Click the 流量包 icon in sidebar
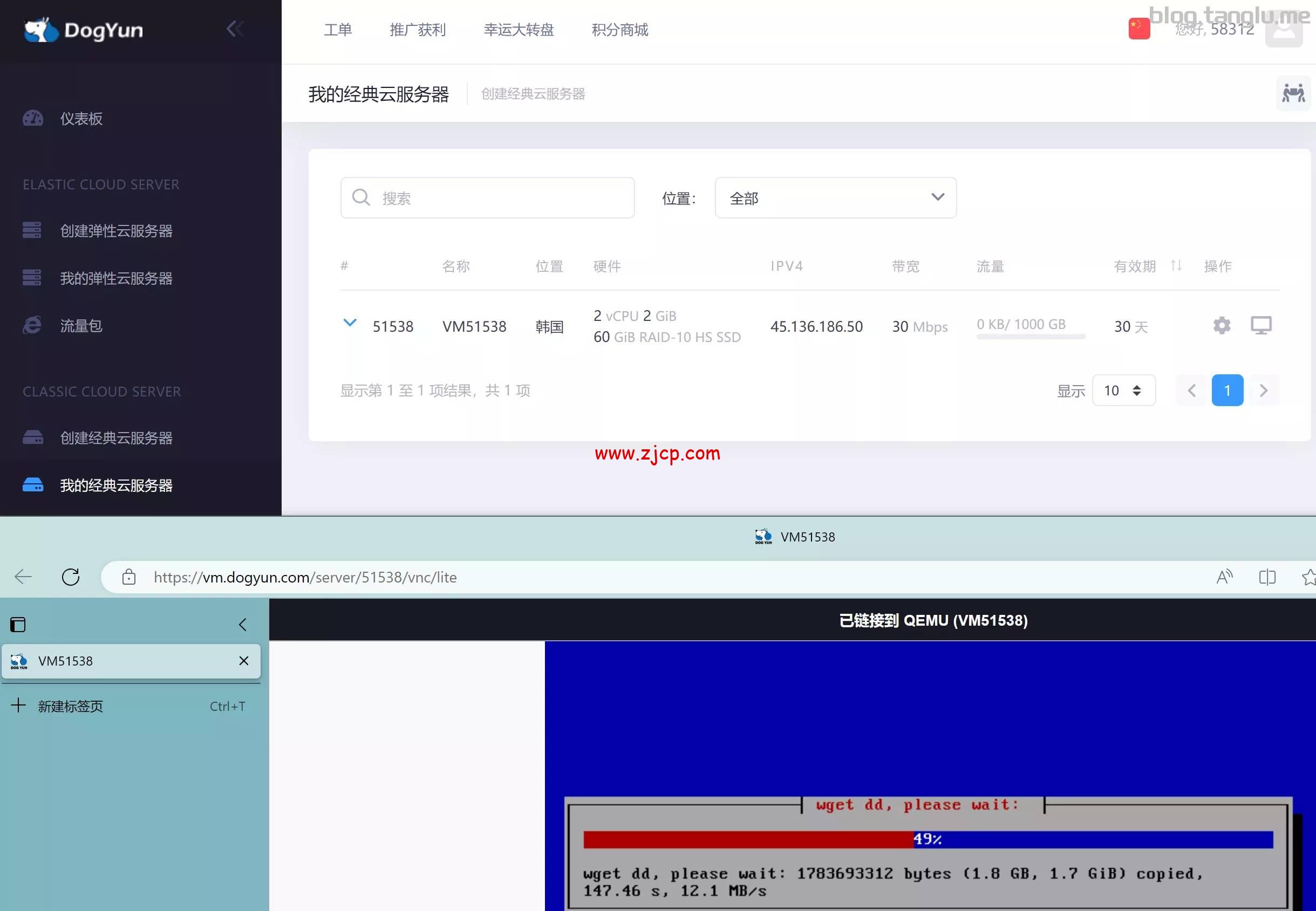1316x911 pixels. 32,325
